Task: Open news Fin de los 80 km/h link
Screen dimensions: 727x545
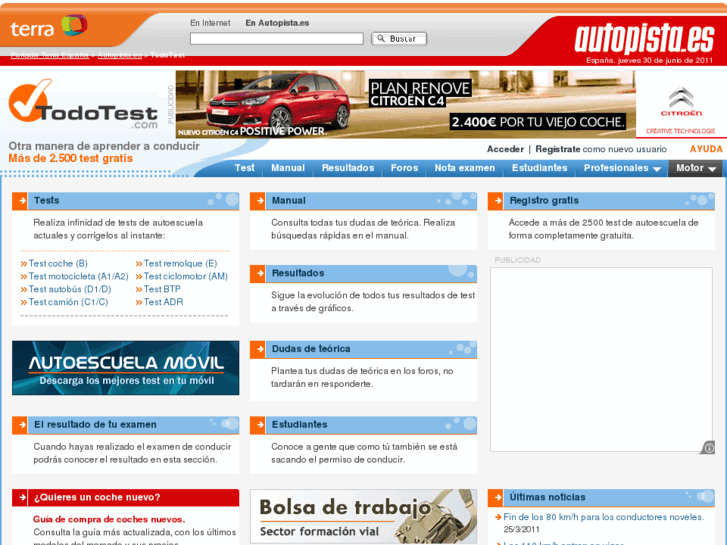Action: [x=604, y=517]
